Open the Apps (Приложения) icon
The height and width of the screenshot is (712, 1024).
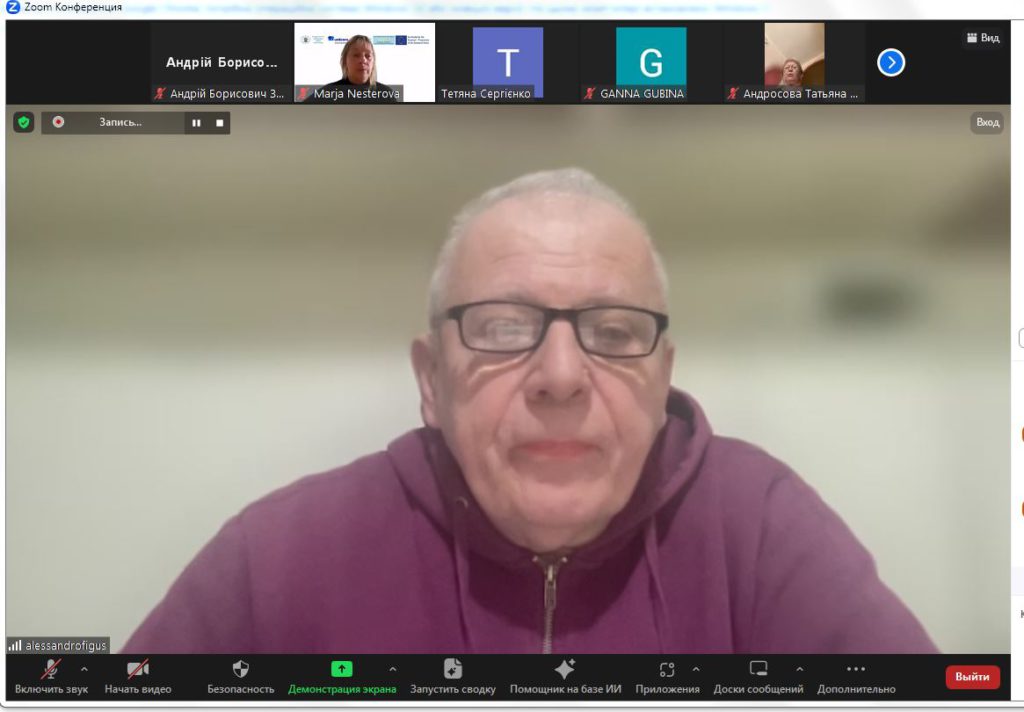point(667,670)
